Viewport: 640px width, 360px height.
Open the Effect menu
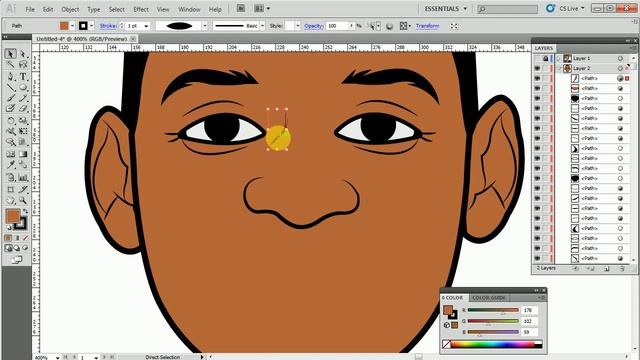pos(141,9)
